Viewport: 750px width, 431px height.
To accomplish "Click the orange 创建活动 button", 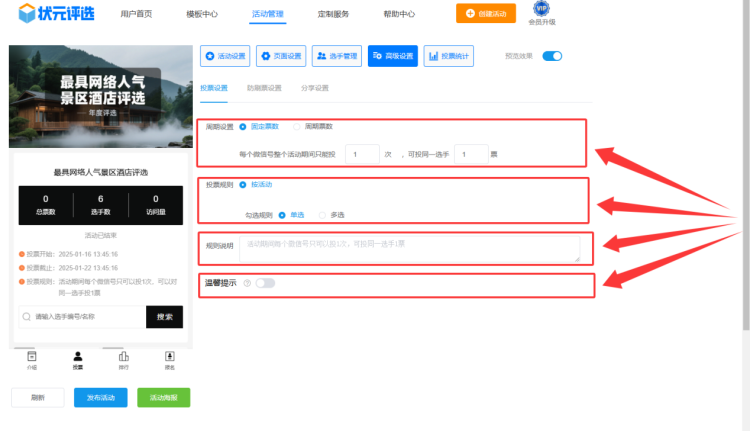I will (x=480, y=14).
